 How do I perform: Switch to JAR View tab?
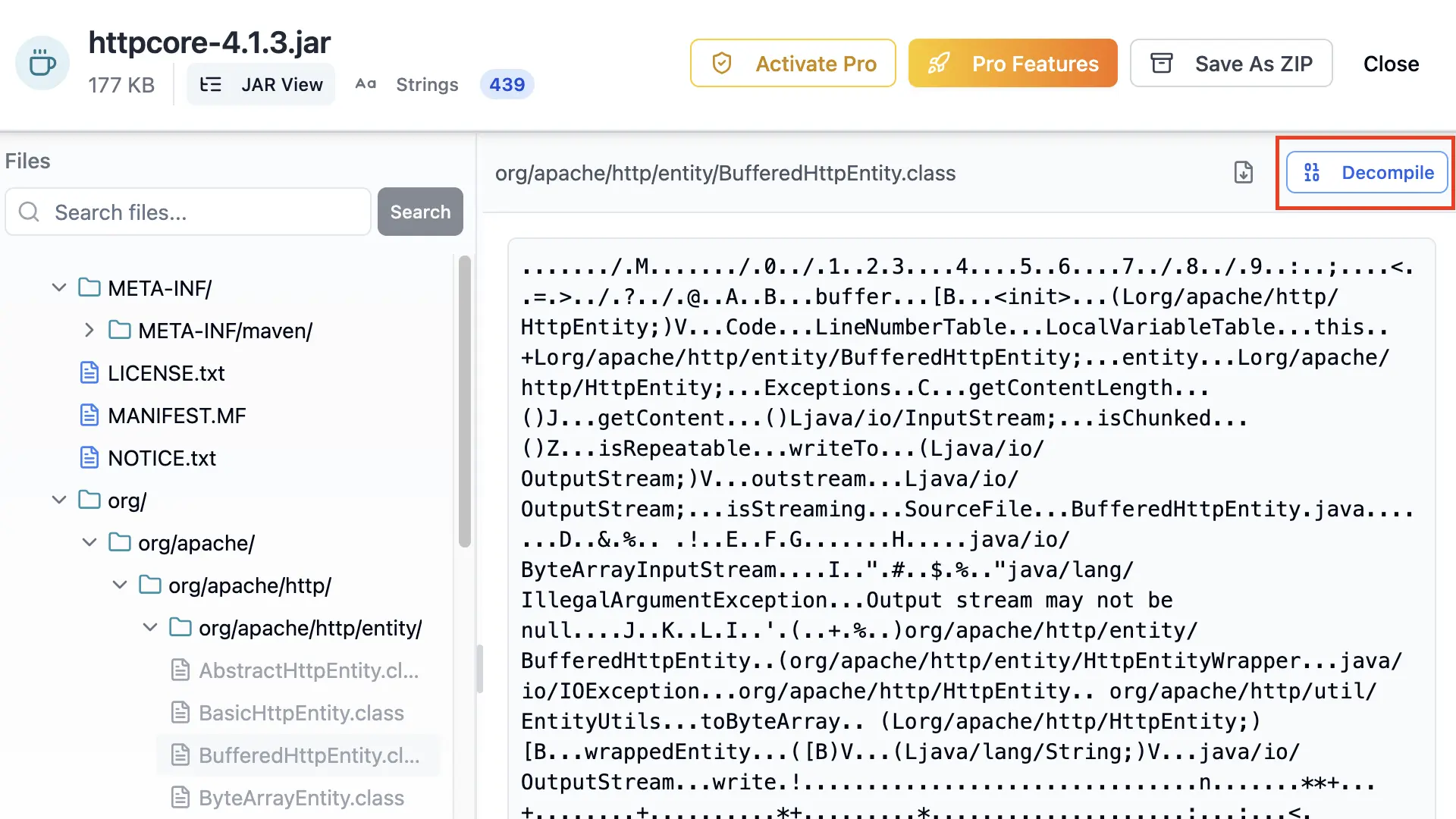coord(262,85)
